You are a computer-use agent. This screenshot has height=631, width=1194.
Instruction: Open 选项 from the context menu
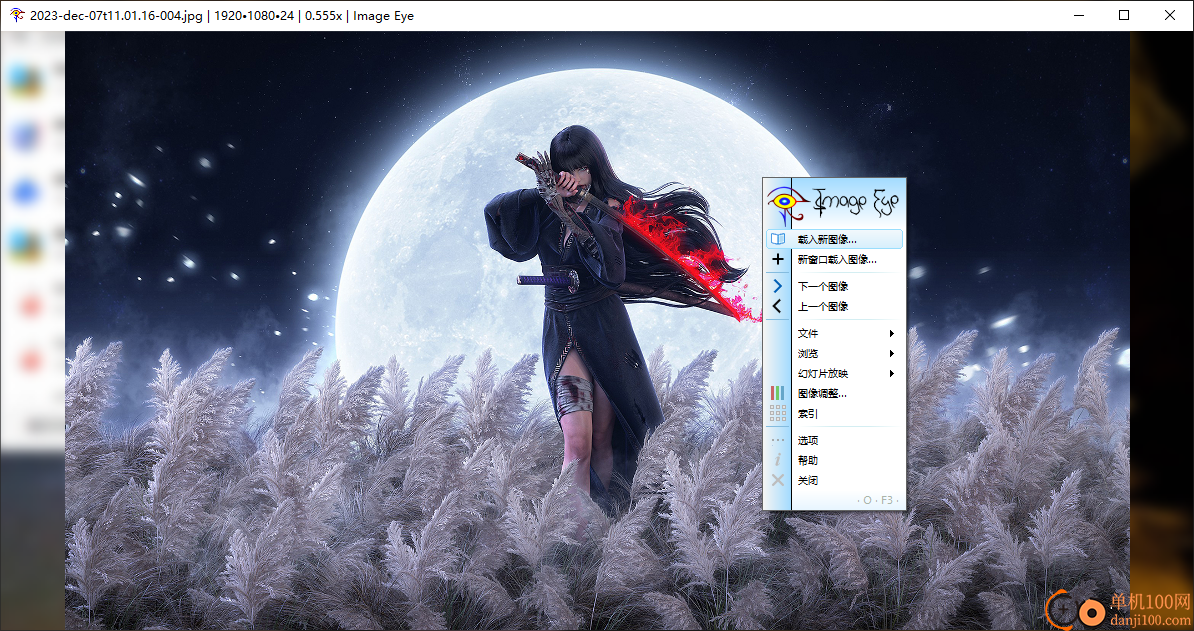click(x=834, y=441)
